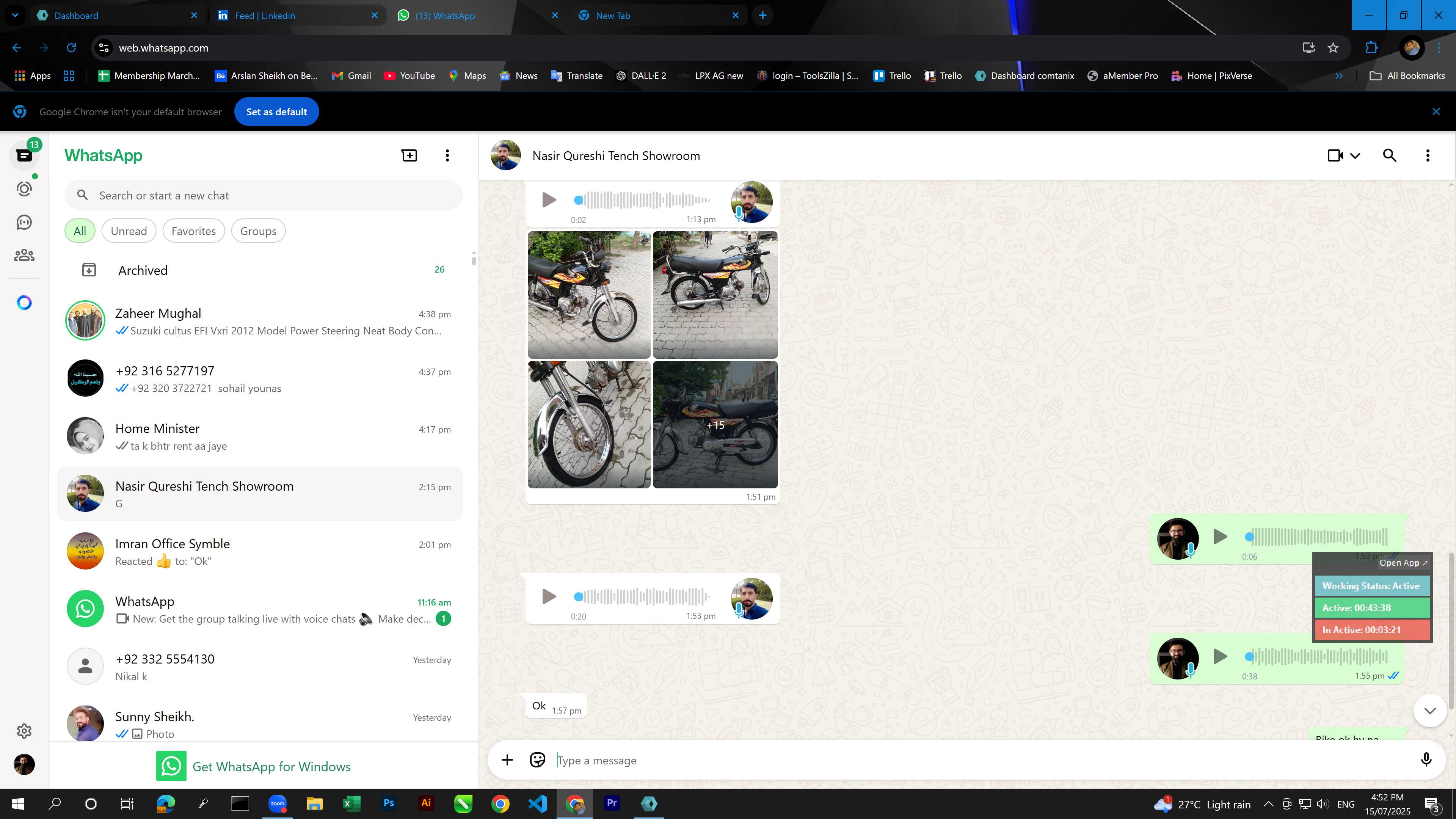Play the 0:38 sent voice message
Screen dimensions: 1456x819
pyautogui.click(x=1220, y=657)
